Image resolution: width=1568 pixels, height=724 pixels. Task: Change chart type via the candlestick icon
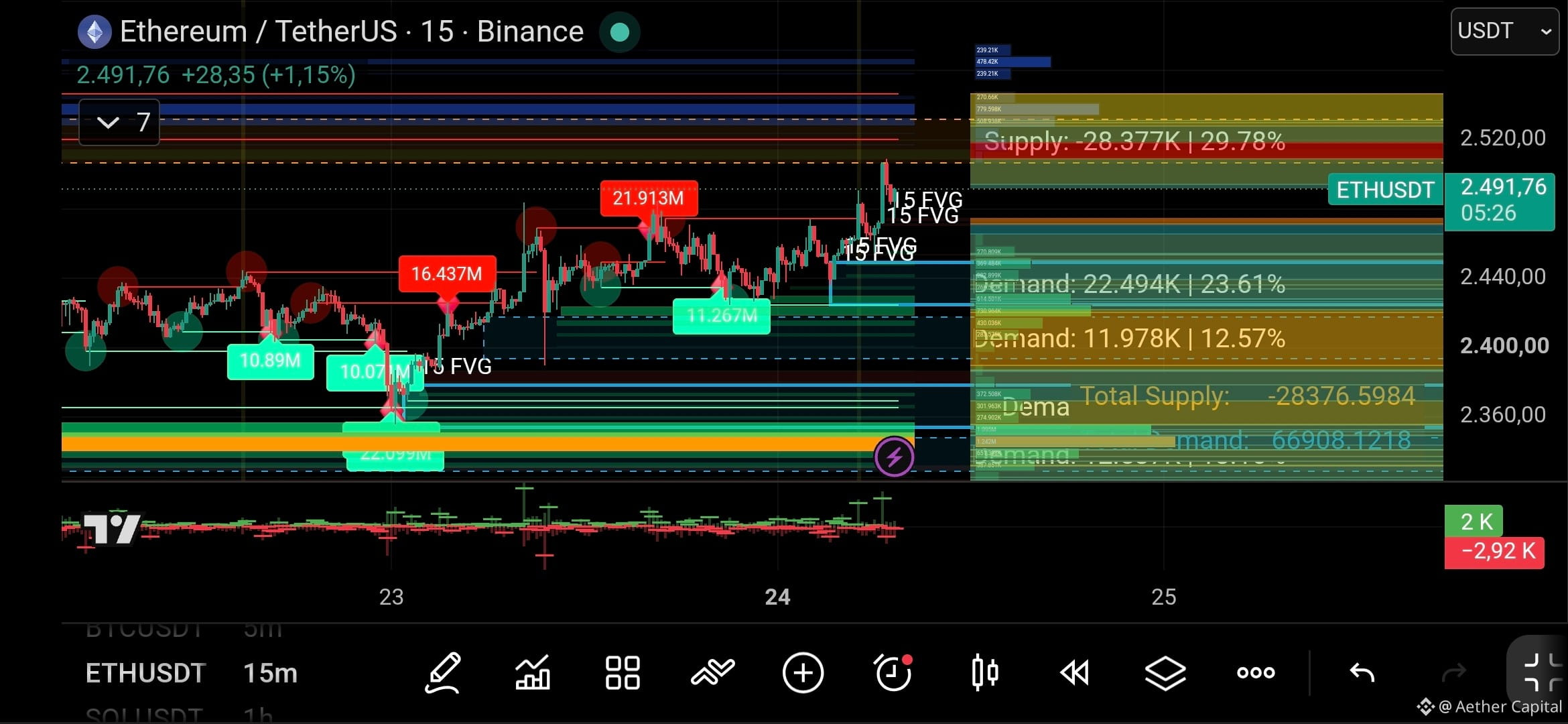point(985,672)
